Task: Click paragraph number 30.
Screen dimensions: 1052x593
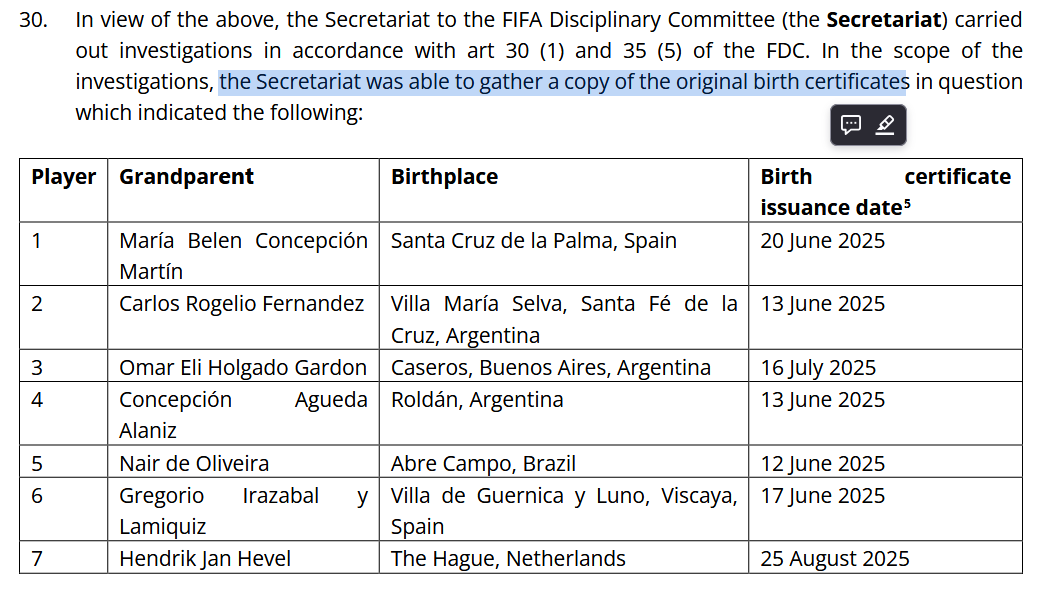Action: [34, 20]
